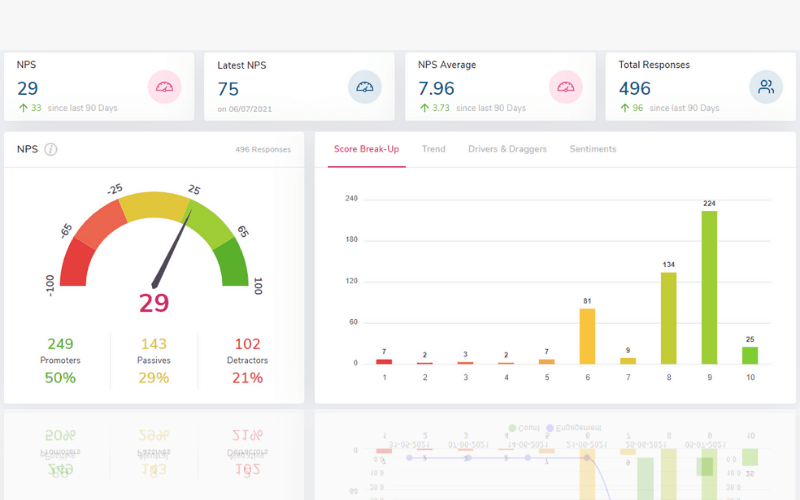Viewport: 800px width, 500px height.
Task: Click the info icon beside NPS heading
Action: (x=51, y=149)
